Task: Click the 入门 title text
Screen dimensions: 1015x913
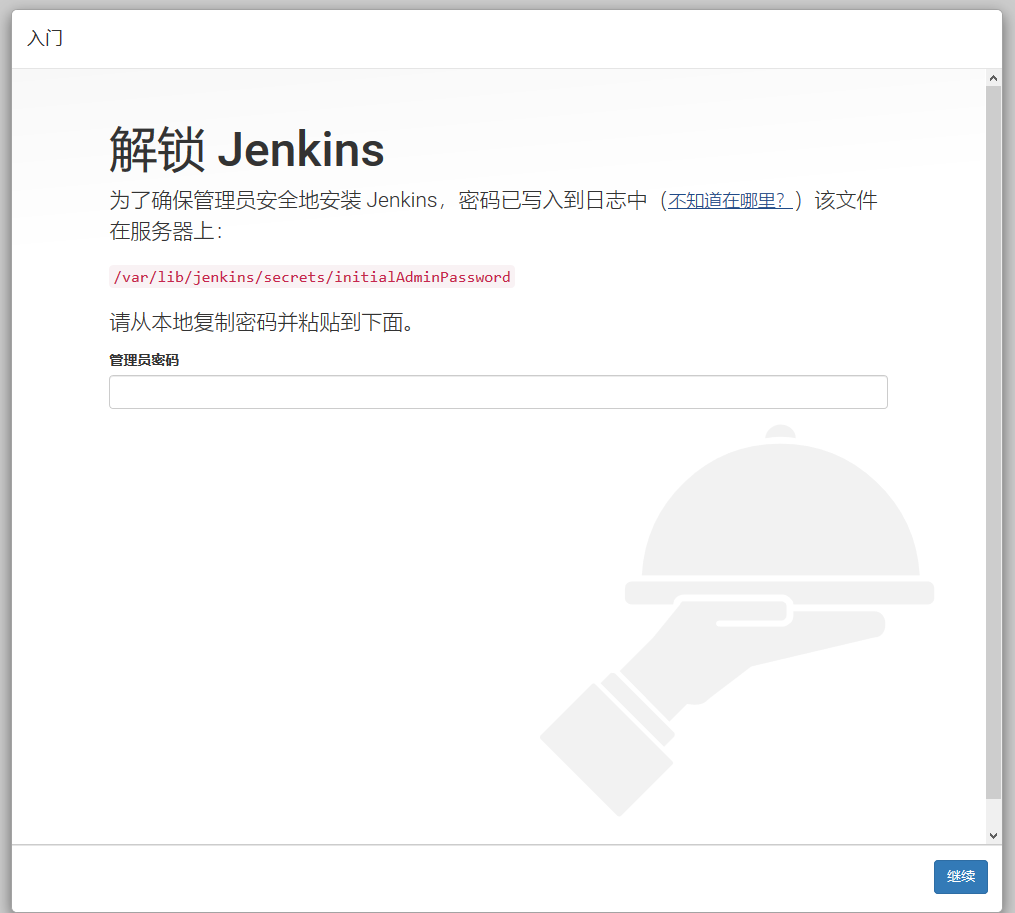Action: click(45, 38)
